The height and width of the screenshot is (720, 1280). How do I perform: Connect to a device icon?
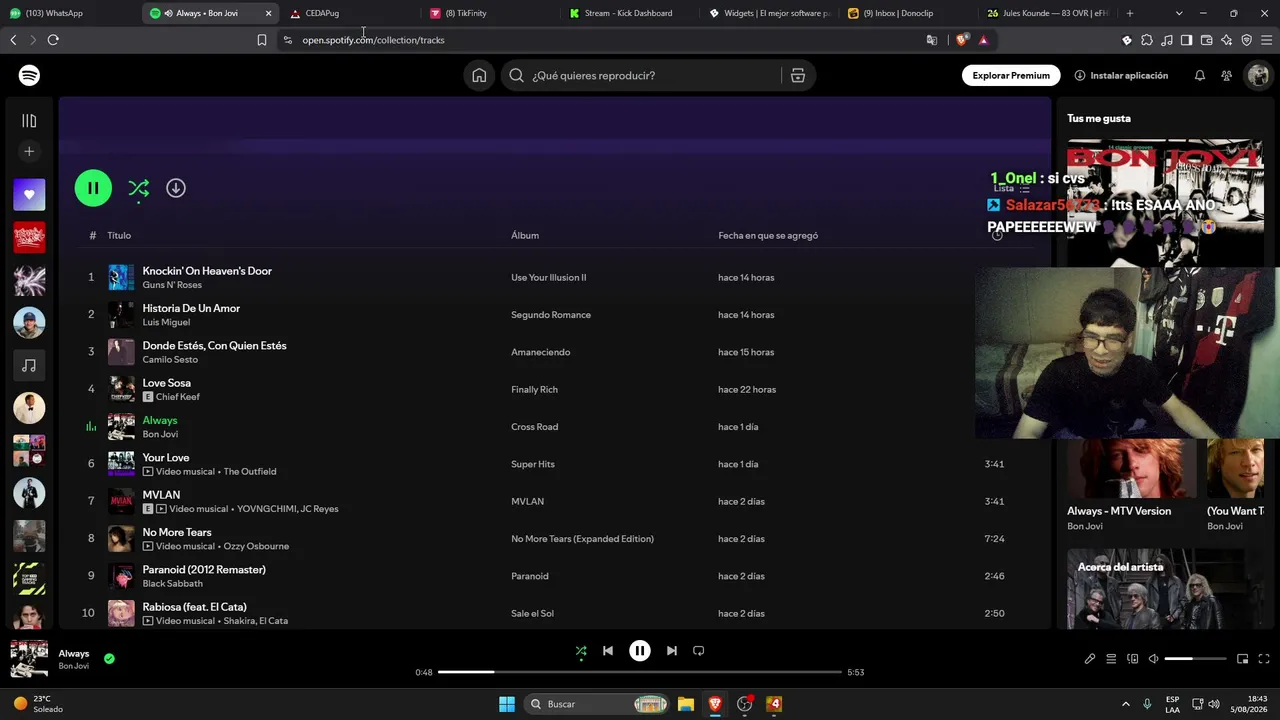point(1133,659)
